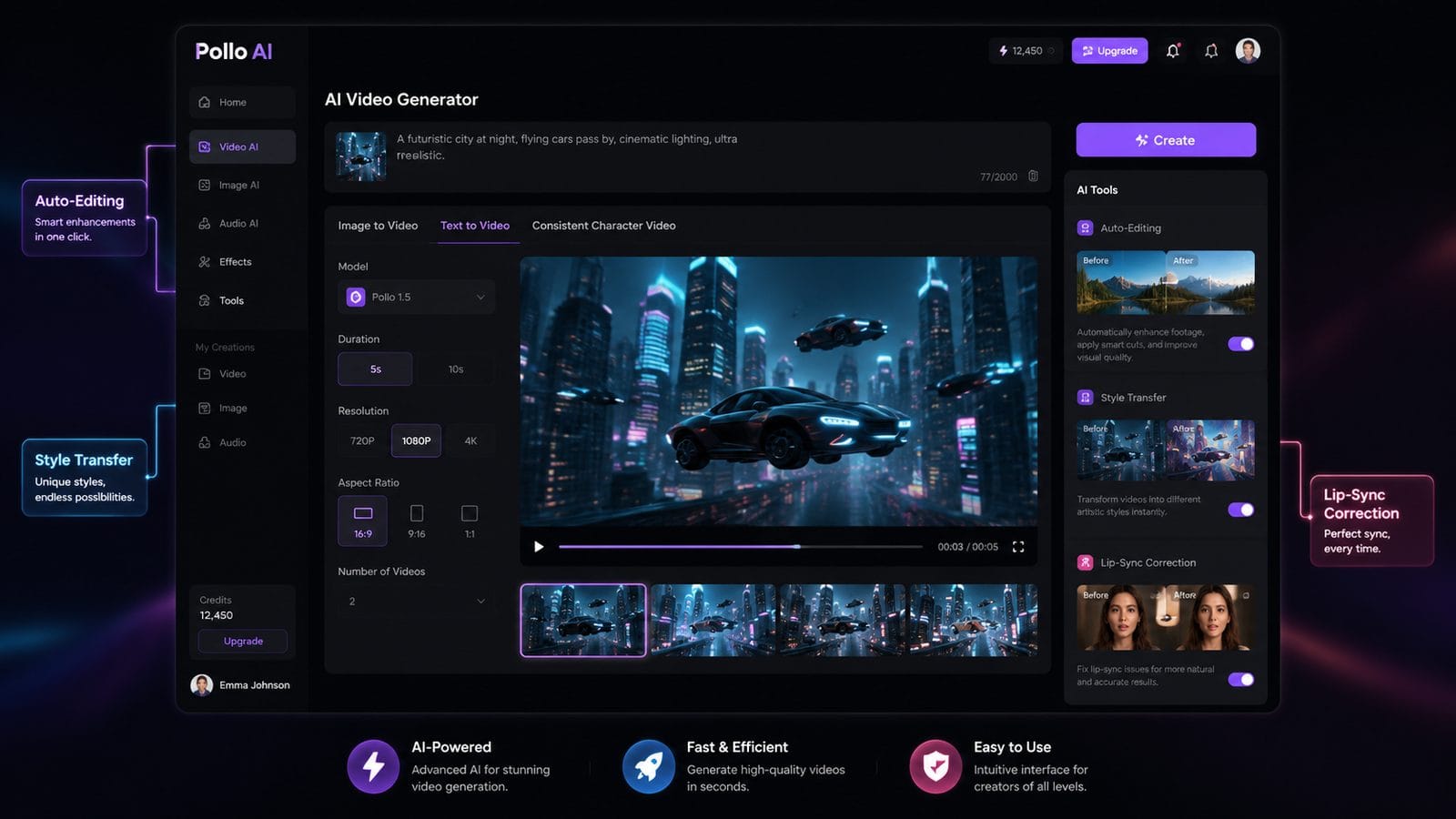
Task: Play the generated video
Action: tap(539, 547)
